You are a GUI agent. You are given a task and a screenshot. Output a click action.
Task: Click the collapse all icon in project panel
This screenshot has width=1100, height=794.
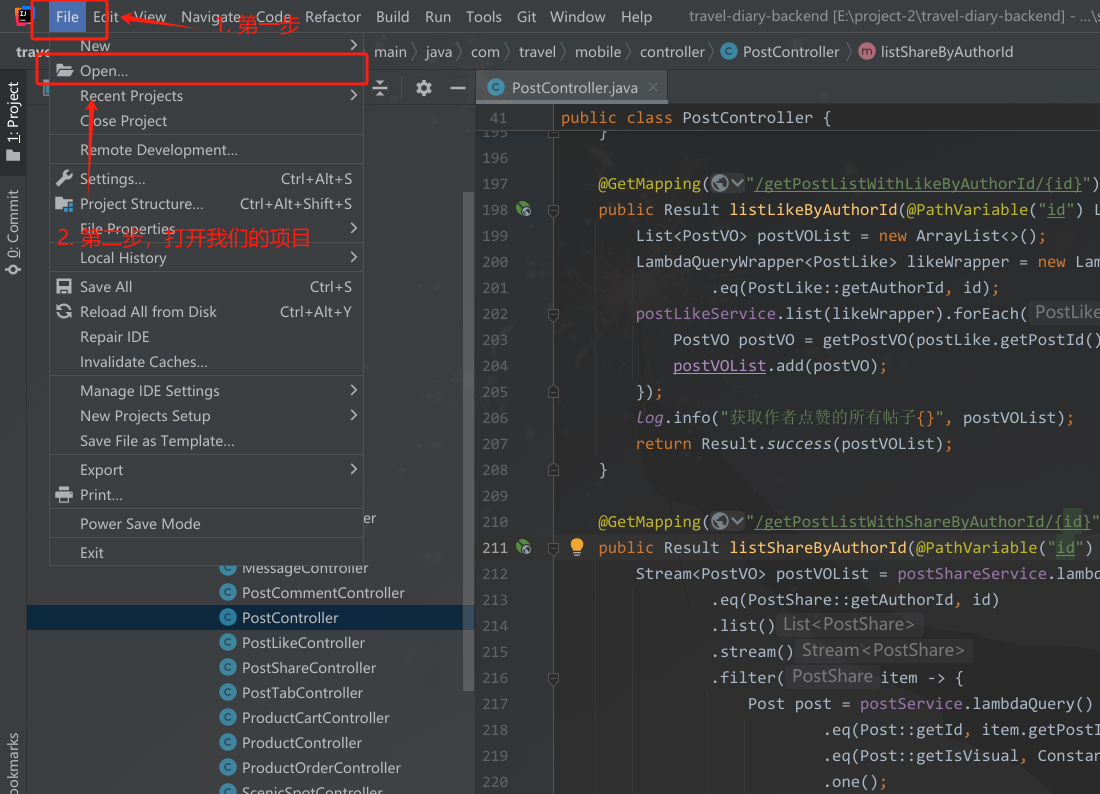tap(380, 88)
